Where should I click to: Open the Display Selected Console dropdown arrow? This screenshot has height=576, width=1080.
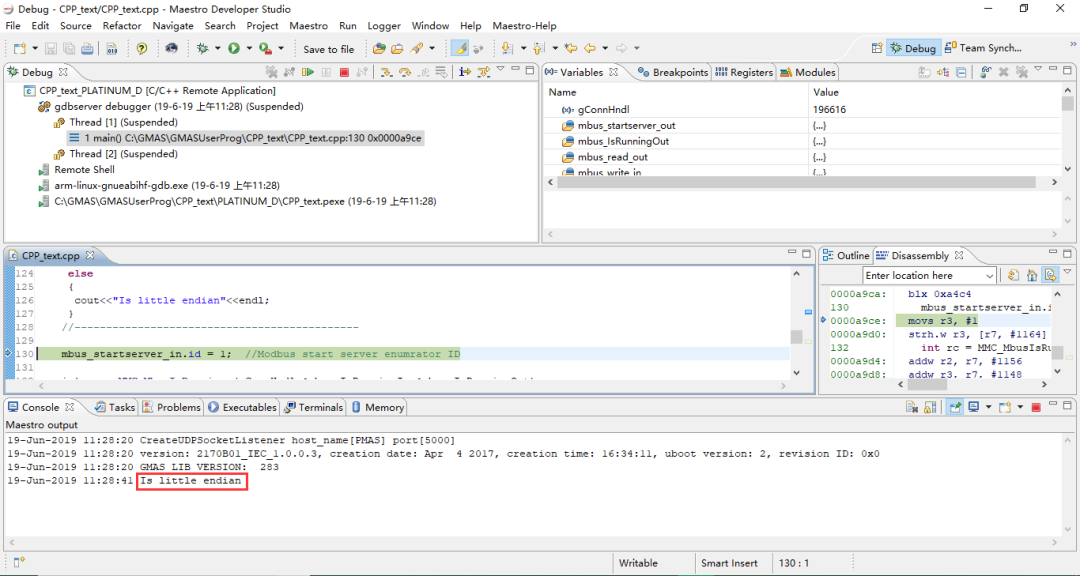pos(988,407)
